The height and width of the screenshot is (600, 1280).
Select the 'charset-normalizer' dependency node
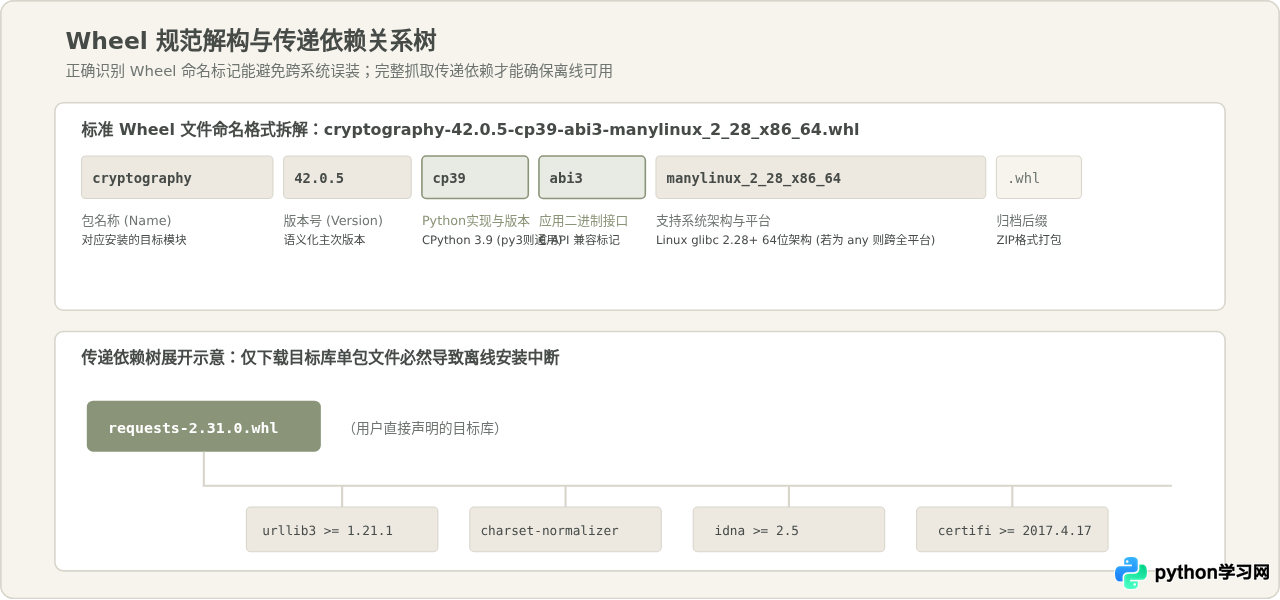pos(565,529)
